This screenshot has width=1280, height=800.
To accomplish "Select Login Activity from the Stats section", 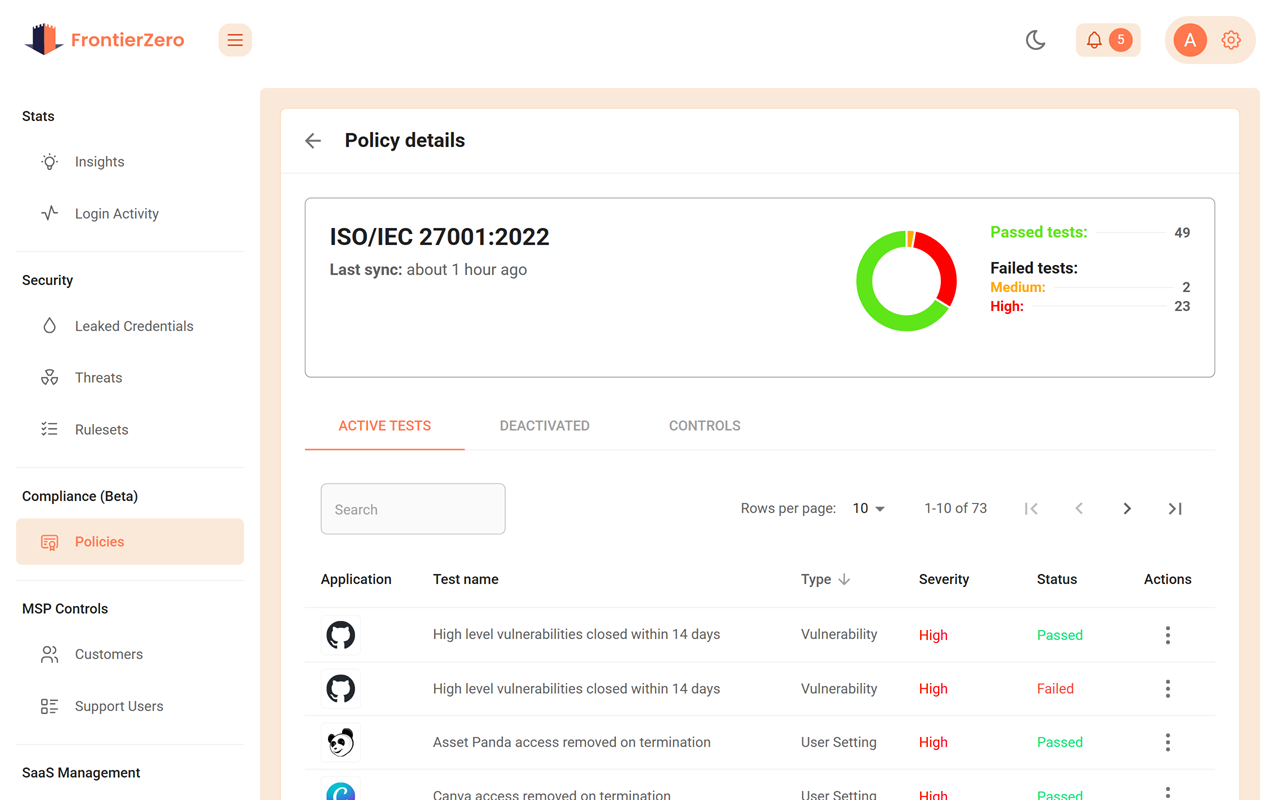I will pos(116,213).
